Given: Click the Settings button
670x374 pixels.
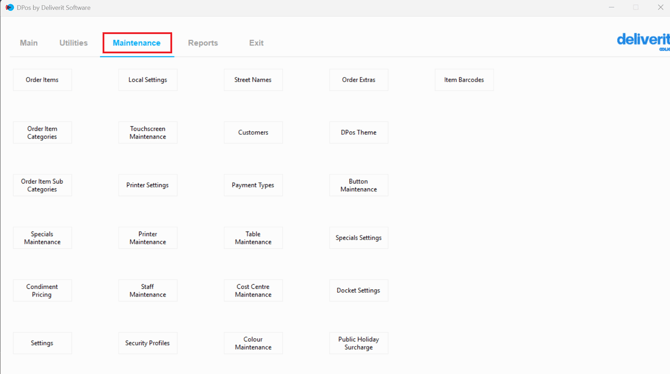Looking at the screenshot, I should coord(42,343).
